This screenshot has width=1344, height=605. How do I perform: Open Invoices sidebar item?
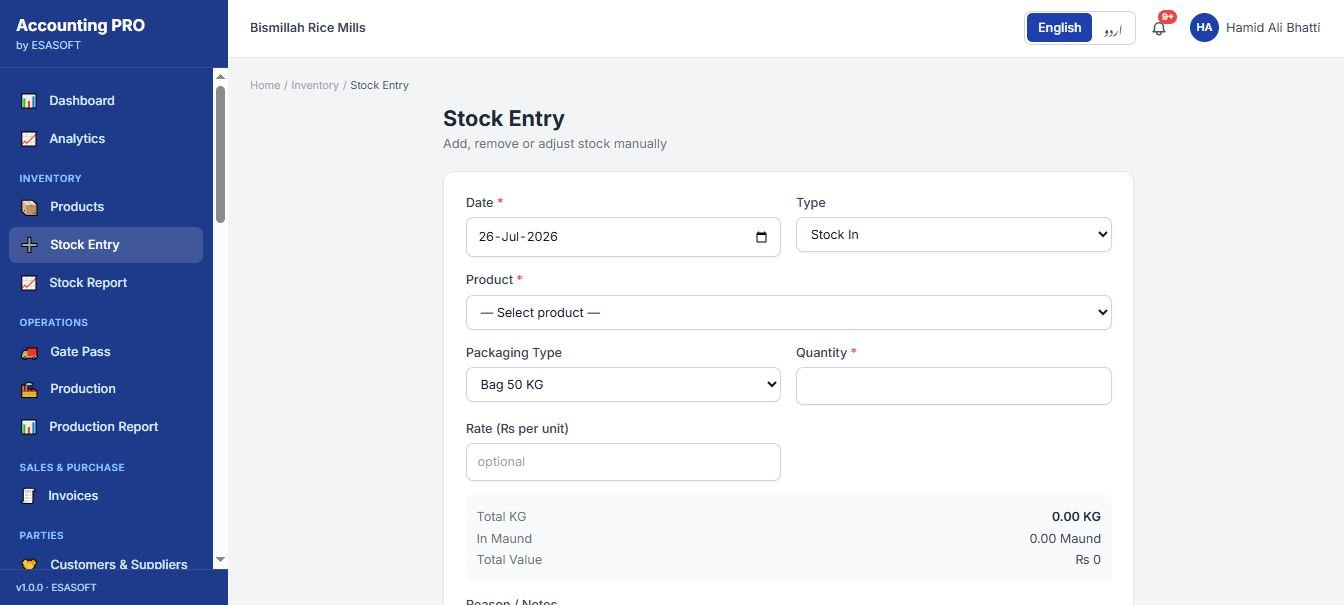(x=106, y=496)
